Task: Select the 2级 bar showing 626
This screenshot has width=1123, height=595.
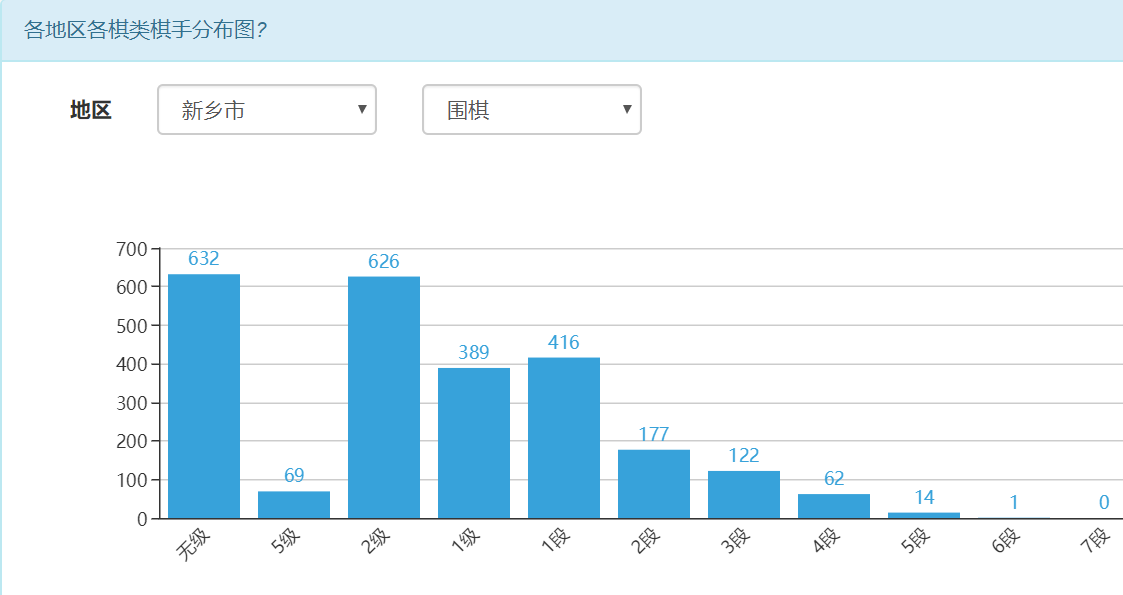Action: (x=384, y=397)
